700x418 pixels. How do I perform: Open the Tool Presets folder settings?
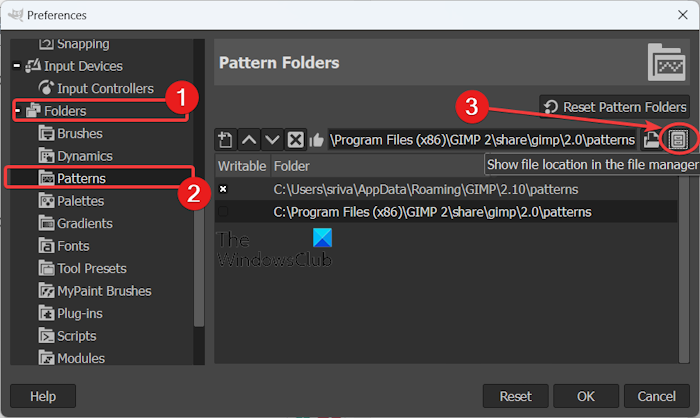pyautogui.click(x=92, y=268)
